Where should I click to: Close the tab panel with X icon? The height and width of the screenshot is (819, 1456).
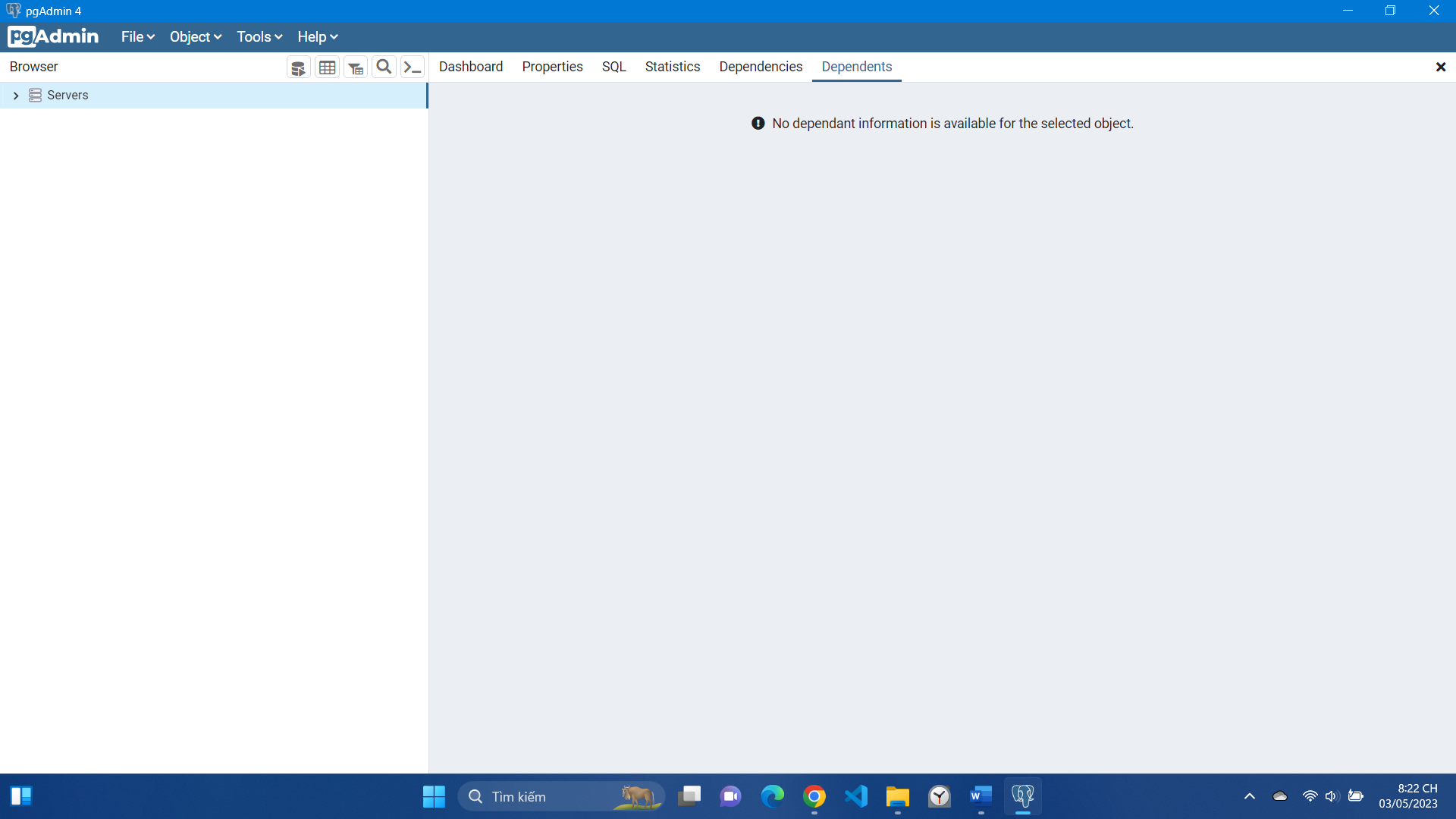pos(1440,67)
